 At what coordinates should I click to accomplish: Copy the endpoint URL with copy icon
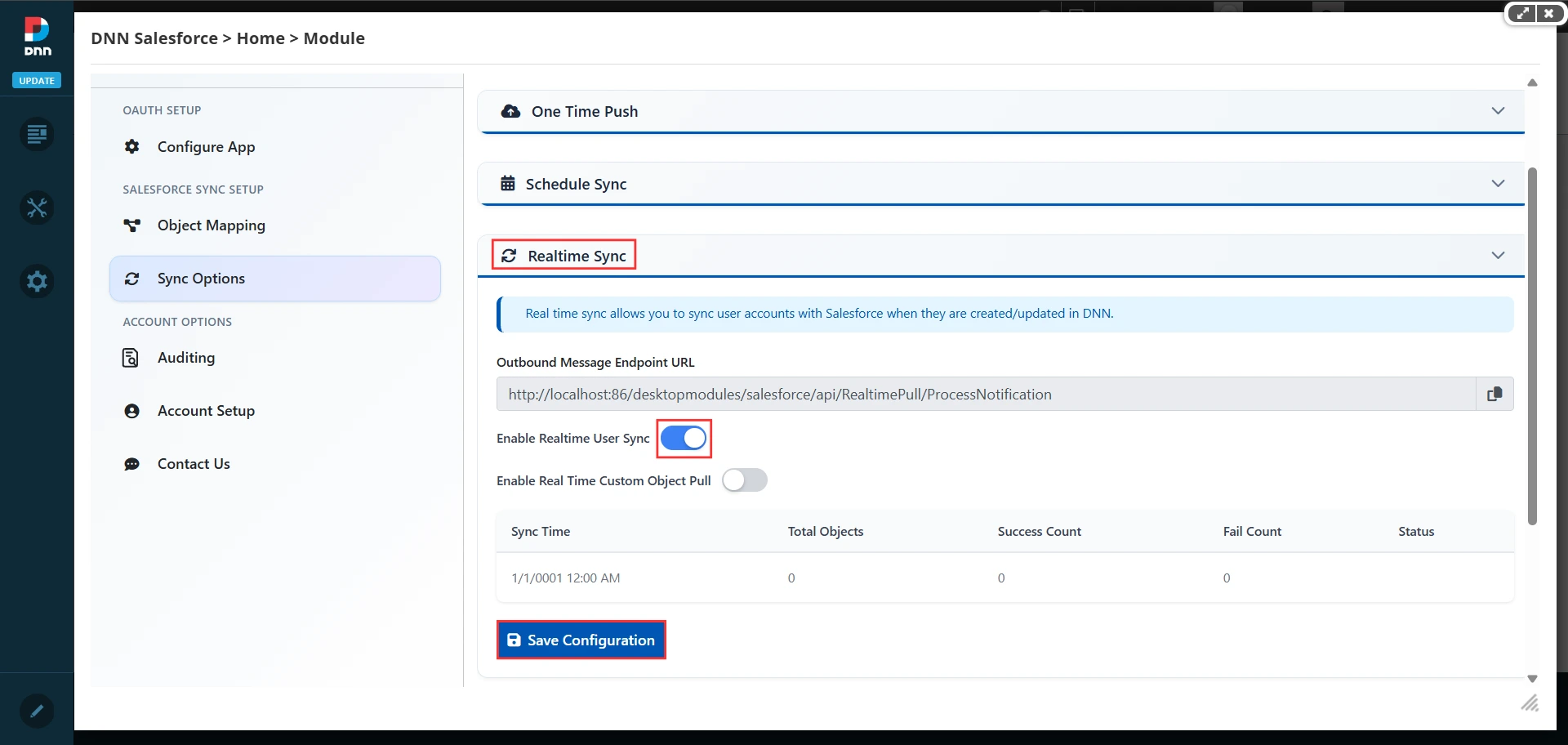coord(1494,395)
